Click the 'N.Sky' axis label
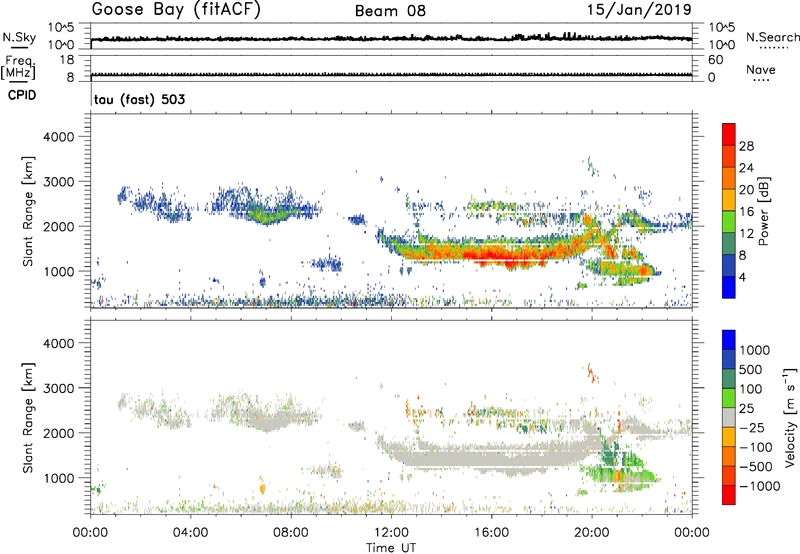Screen dimensions: 800x554 click(x=19, y=37)
